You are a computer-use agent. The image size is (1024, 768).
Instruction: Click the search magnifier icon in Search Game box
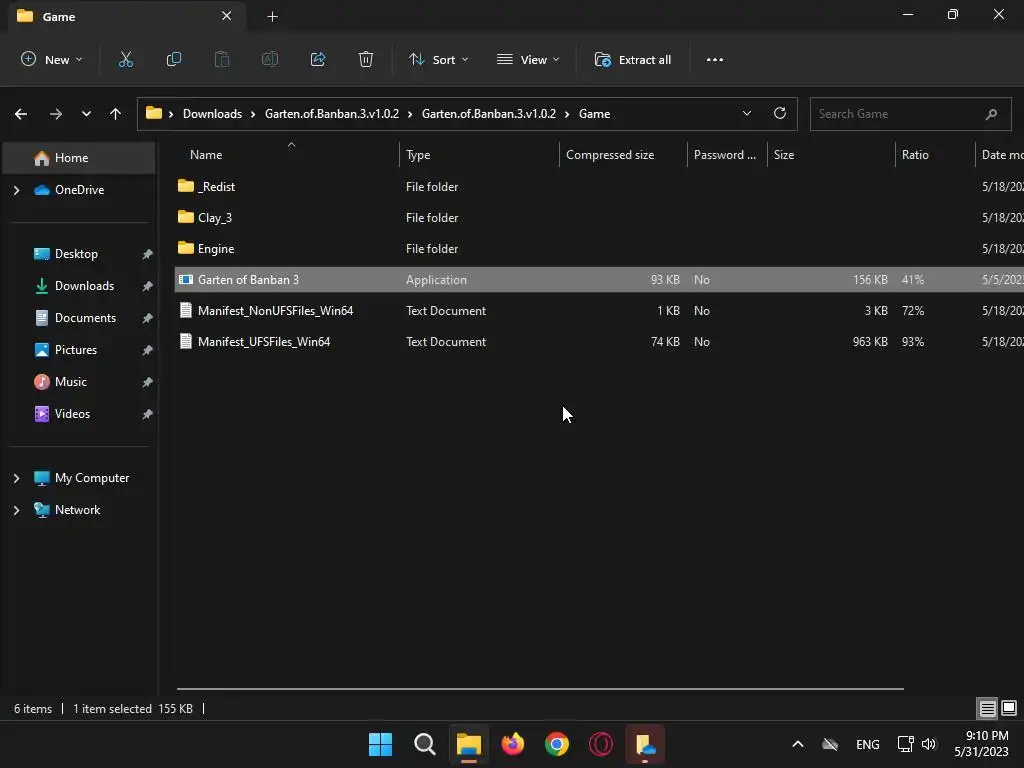(x=991, y=114)
